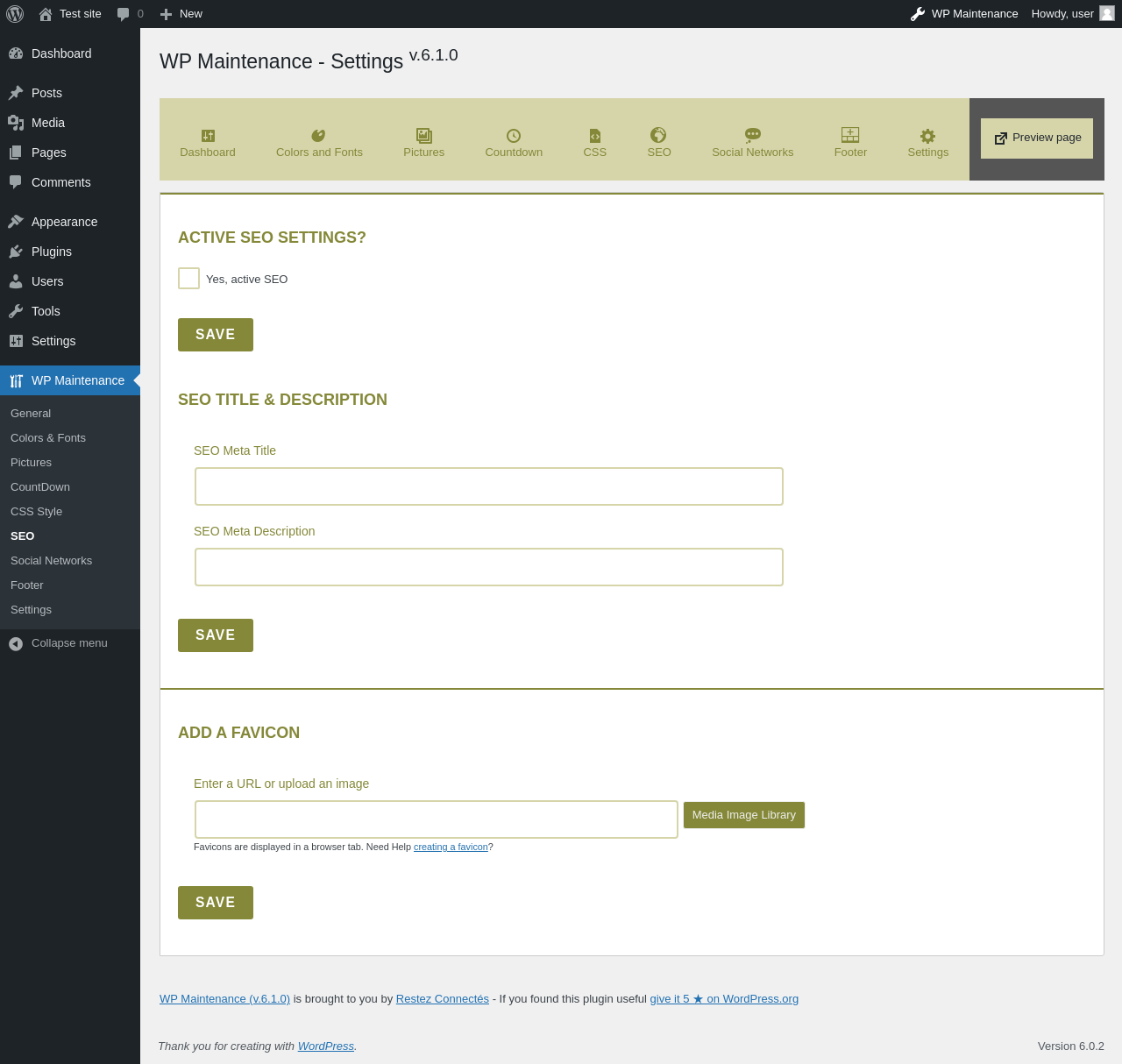Viewport: 1122px width, 1064px height.
Task: Click the Users icon in the sidebar
Action: [16, 281]
